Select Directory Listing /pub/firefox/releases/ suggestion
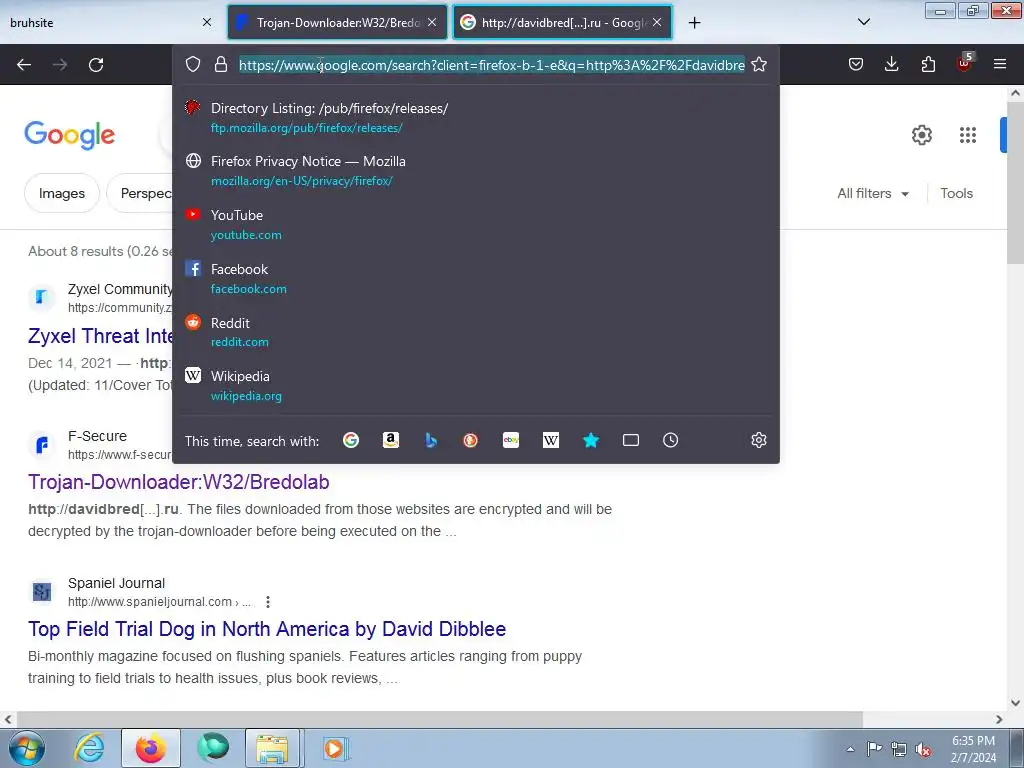The height and width of the screenshot is (768, 1024). [x=475, y=118]
